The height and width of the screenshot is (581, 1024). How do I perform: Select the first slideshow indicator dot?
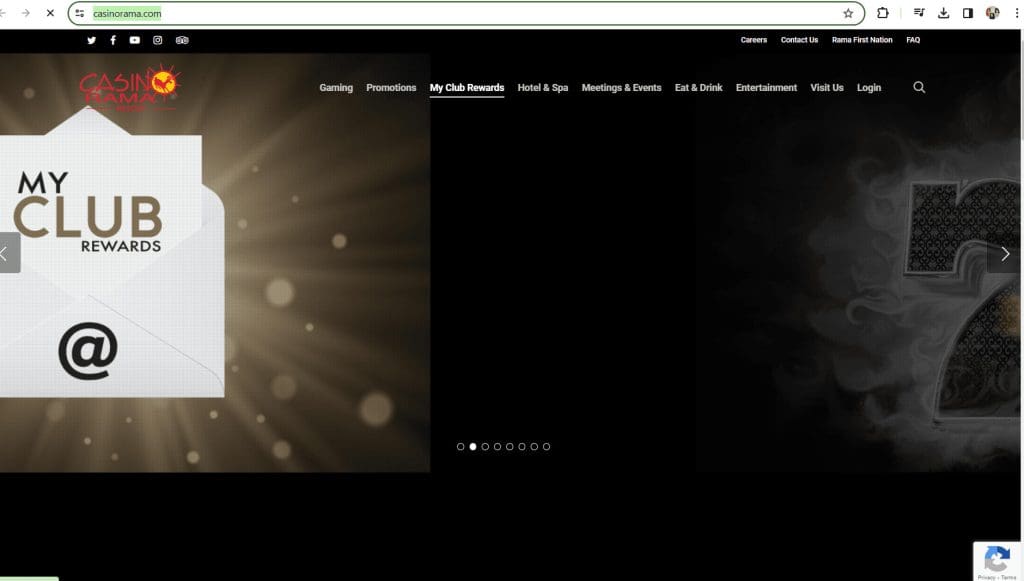pyautogui.click(x=460, y=447)
